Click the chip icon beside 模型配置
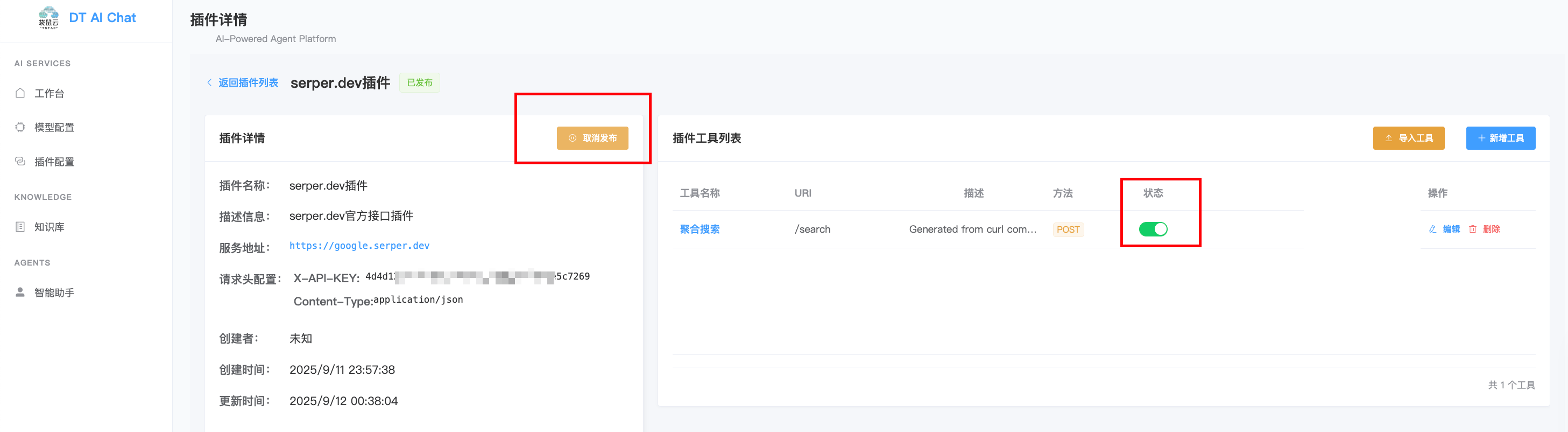The image size is (1568, 432). (x=20, y=127)
